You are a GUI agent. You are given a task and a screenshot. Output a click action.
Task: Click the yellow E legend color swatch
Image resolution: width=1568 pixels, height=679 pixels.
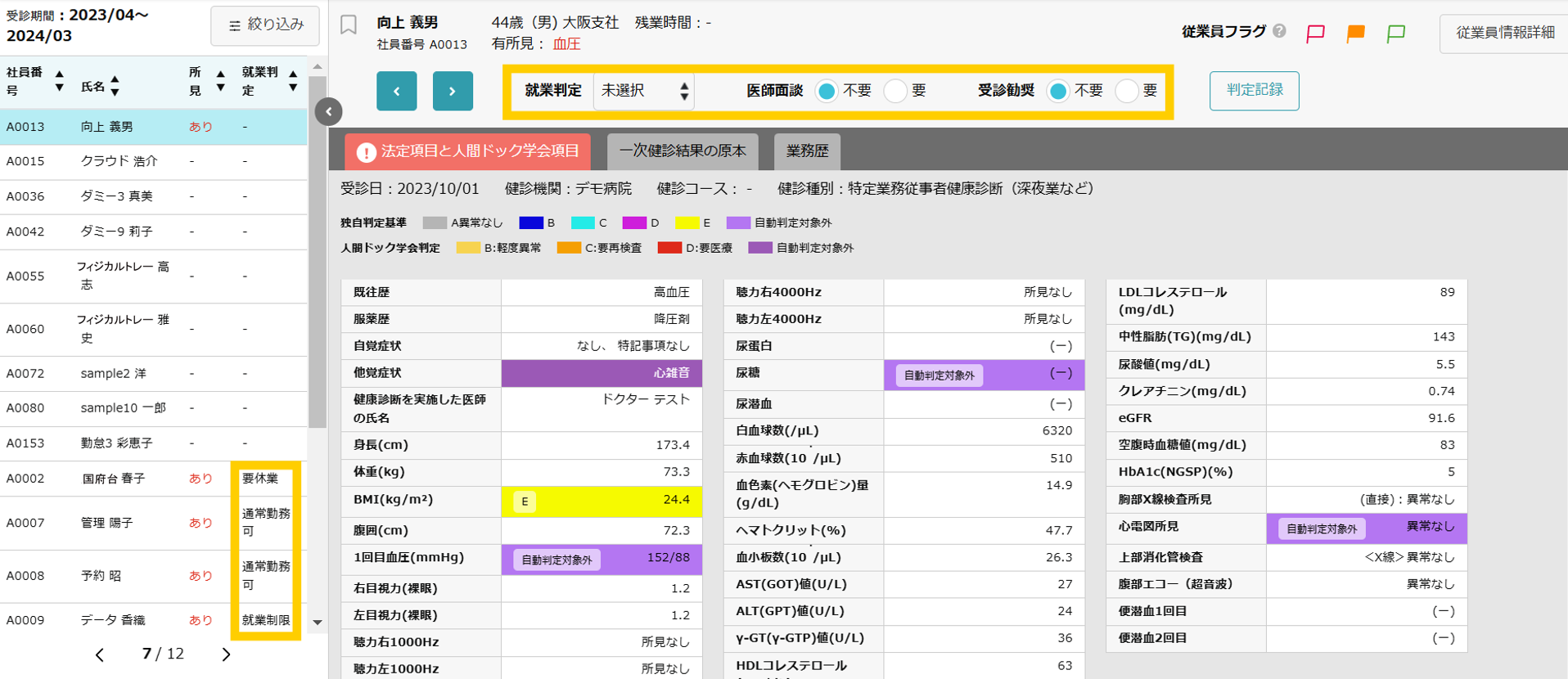click(687, 223)
